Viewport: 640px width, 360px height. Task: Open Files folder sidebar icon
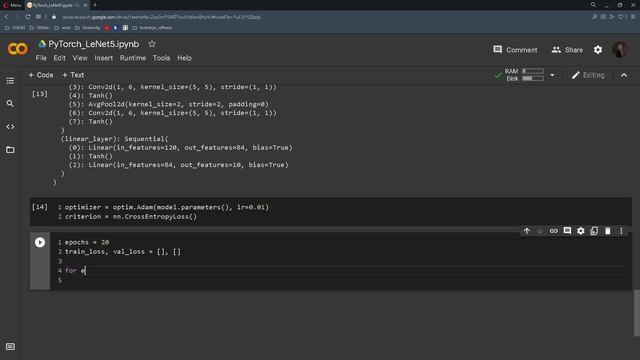tap(10, 150)
